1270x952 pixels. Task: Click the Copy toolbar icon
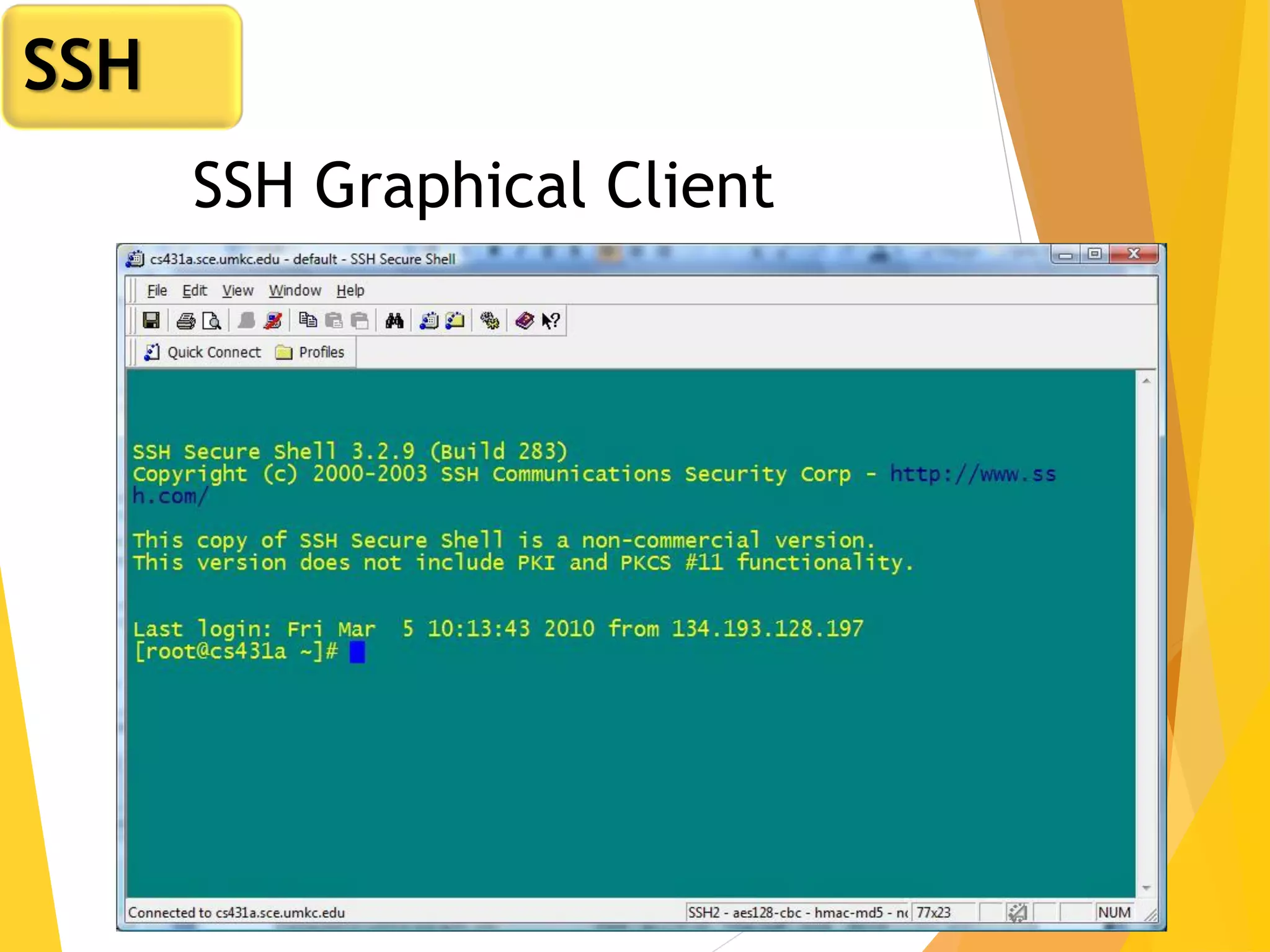(x=308, y=320)
